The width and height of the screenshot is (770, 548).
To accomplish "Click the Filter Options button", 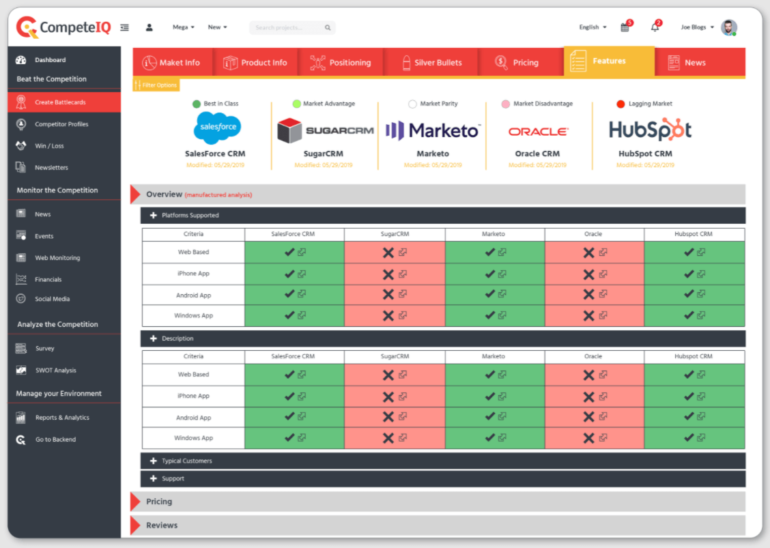I will click(157, 85).
